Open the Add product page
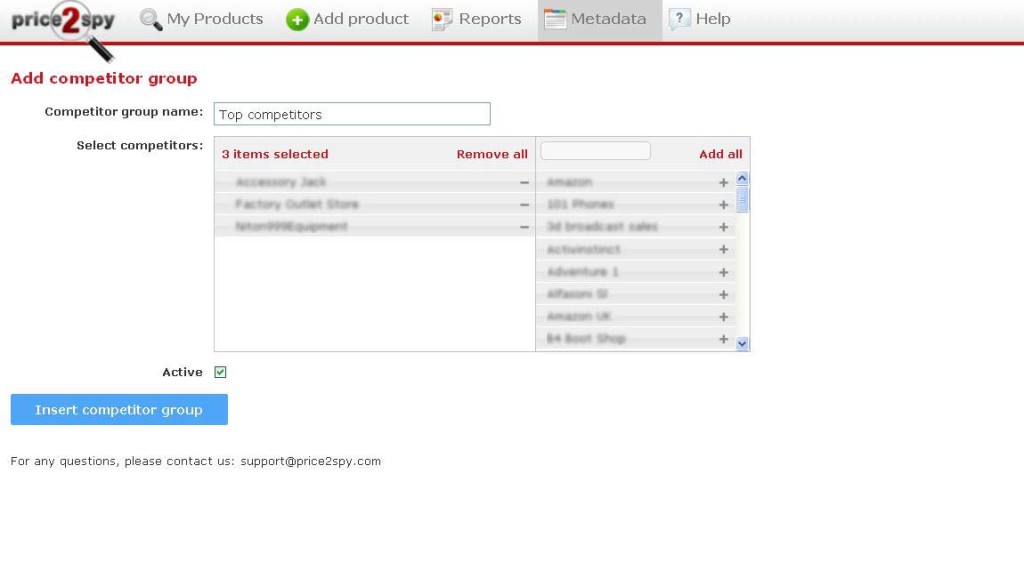The height and width of the screenshot is (562, 1024). pyautogui.click(x=347, y=19)
